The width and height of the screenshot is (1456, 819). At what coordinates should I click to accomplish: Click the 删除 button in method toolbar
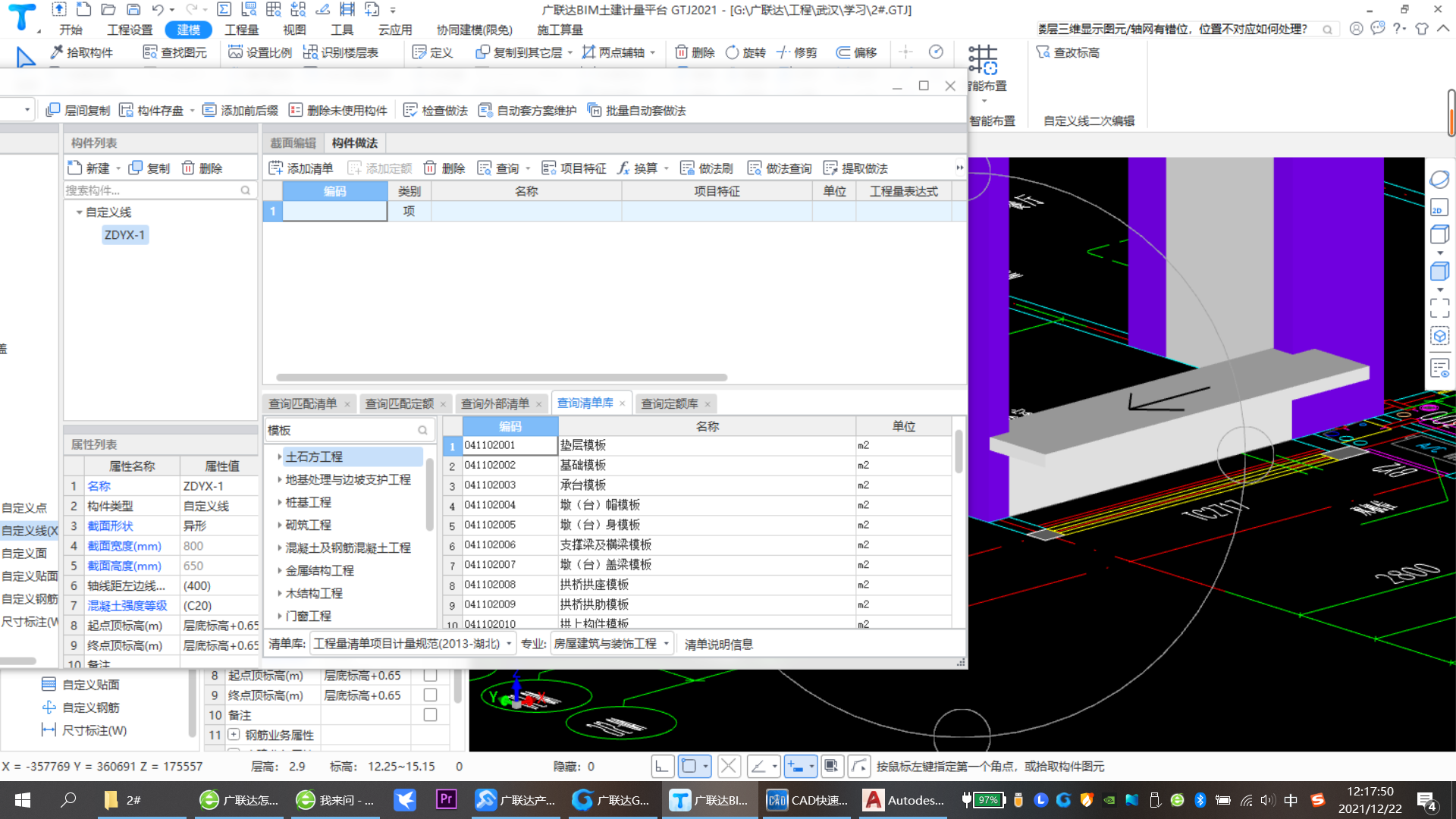point(444,168)
